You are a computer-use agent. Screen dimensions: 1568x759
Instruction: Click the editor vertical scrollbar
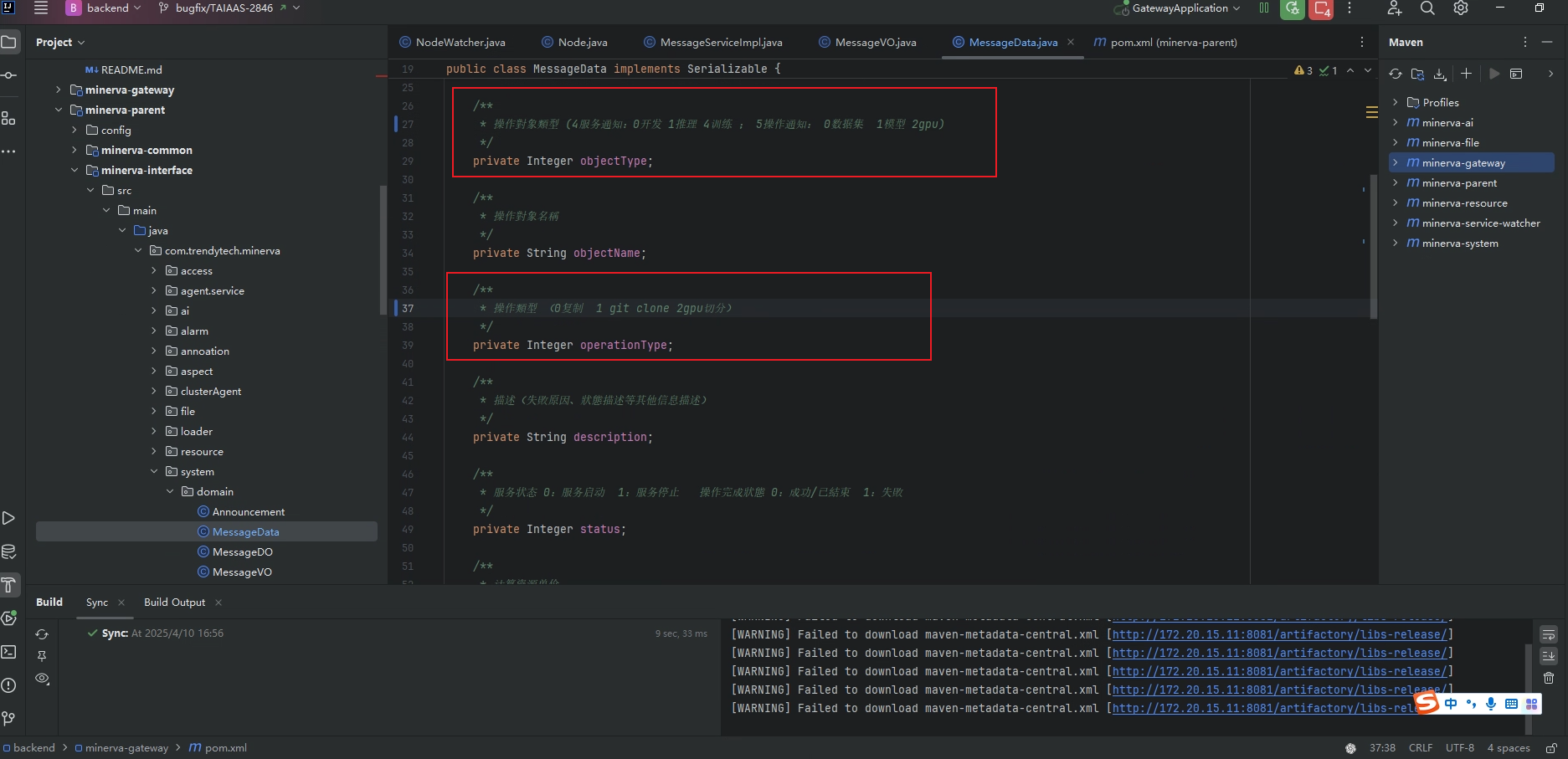(x=1373, y=247)
